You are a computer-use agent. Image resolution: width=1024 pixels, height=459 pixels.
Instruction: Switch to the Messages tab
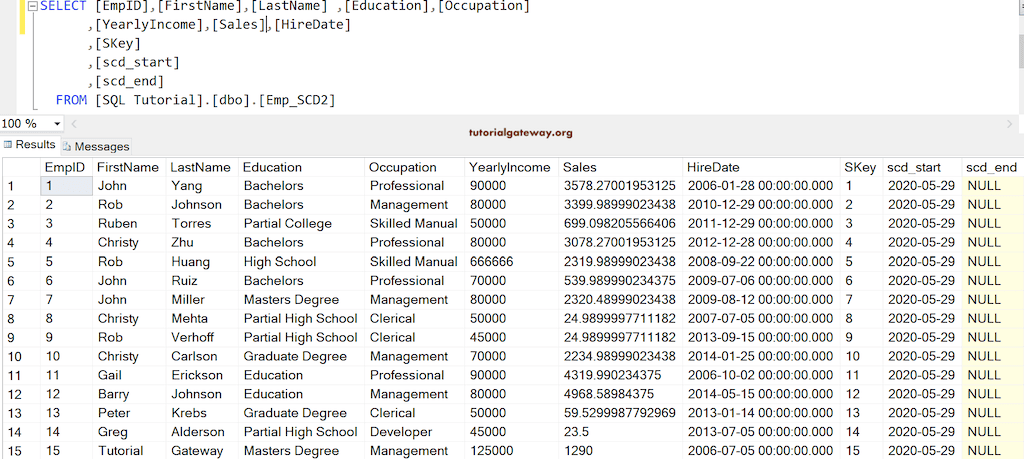[102, 146]
